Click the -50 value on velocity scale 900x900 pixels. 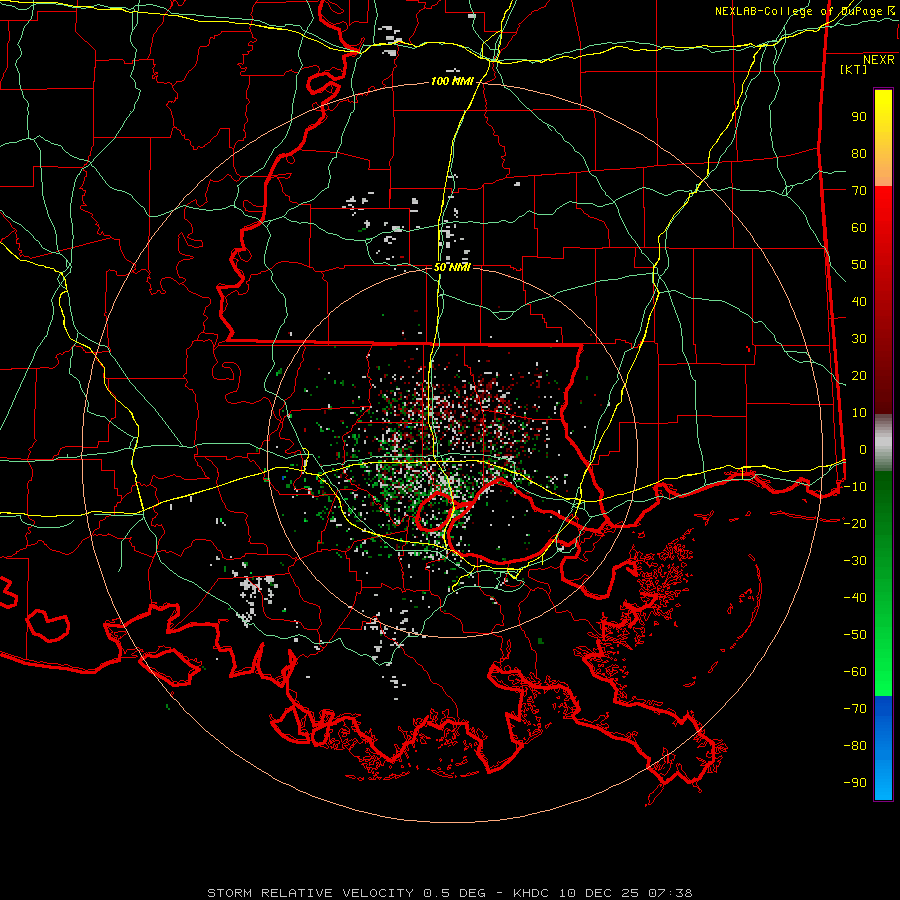click(x=855, y=635)
